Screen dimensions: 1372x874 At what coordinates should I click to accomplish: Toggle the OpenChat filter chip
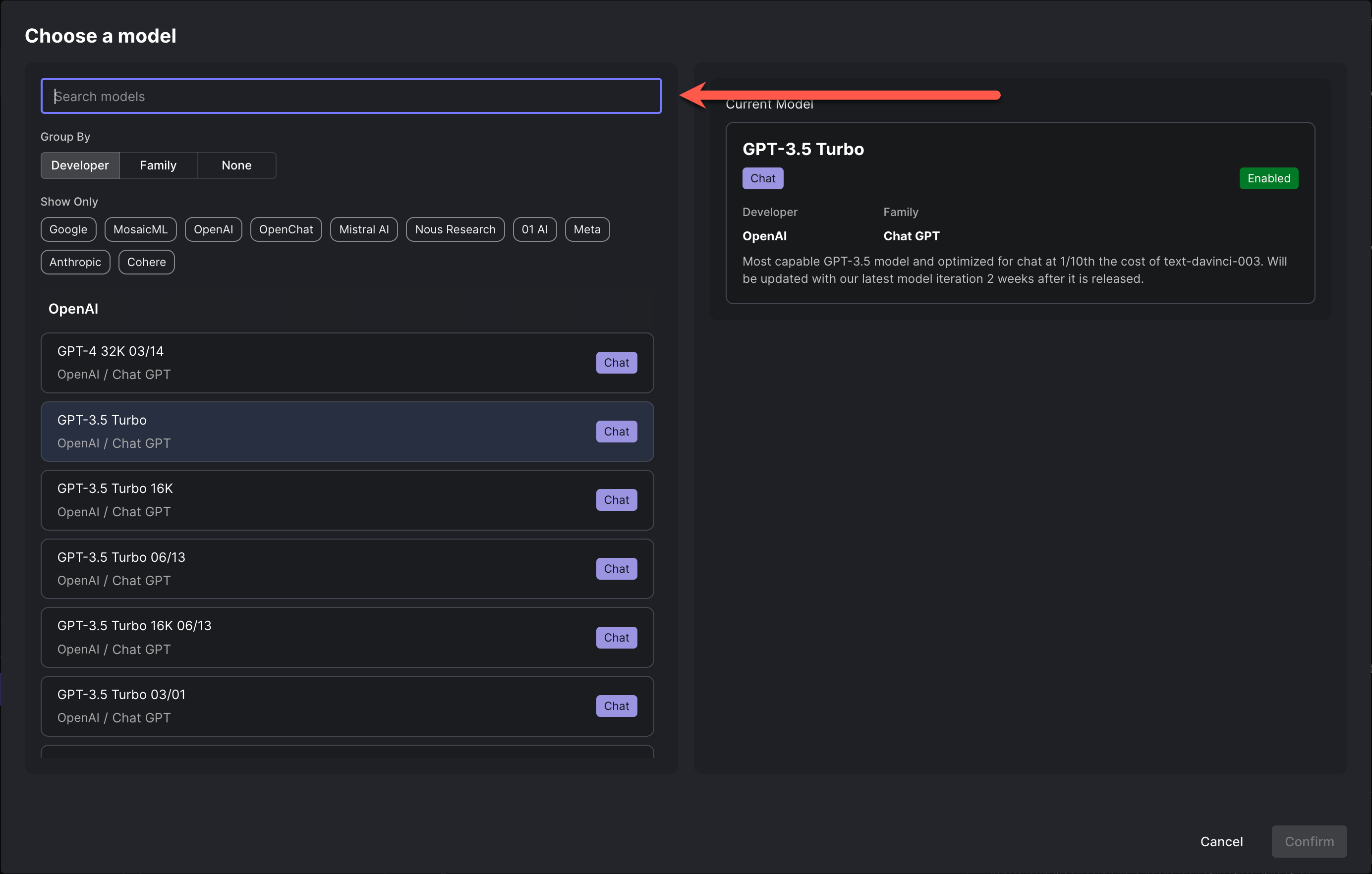(286, 229)
